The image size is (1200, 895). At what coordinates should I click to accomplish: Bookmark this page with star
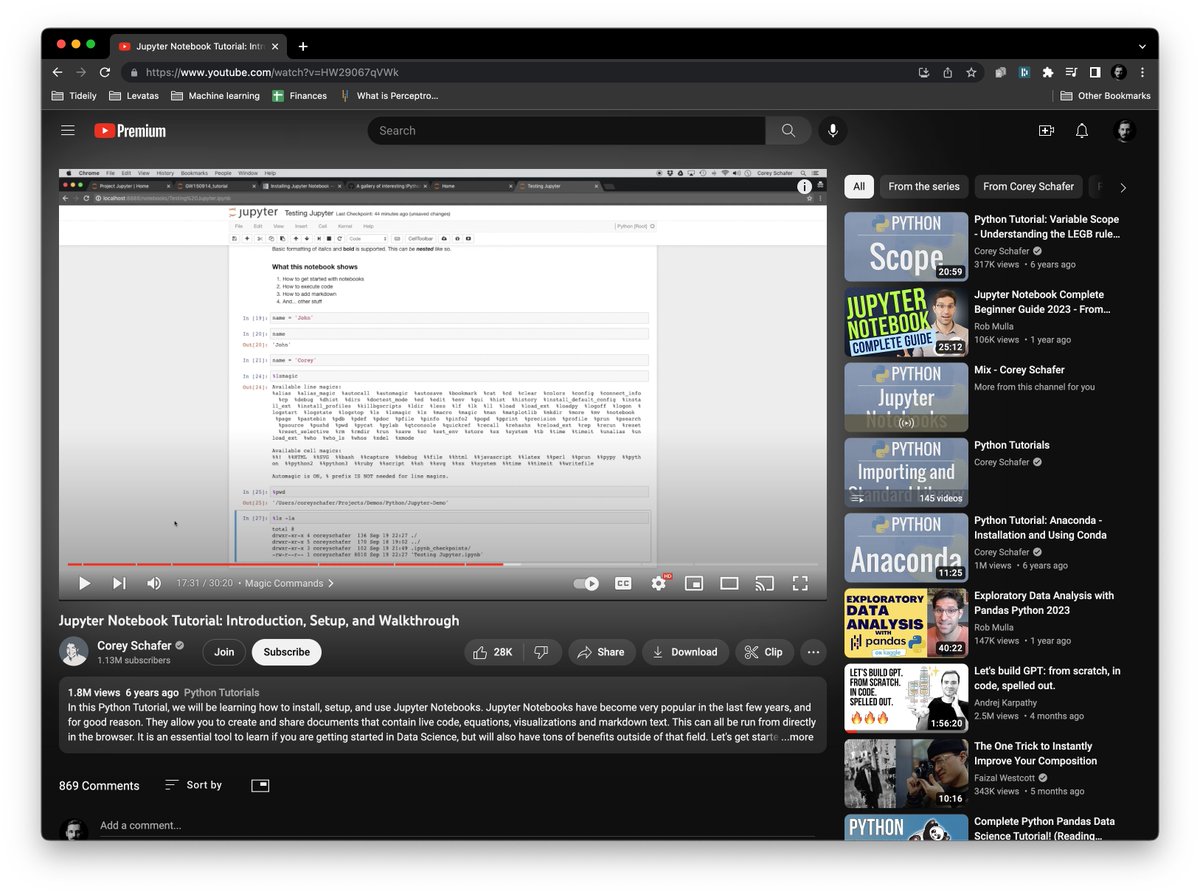coord(970,72)
